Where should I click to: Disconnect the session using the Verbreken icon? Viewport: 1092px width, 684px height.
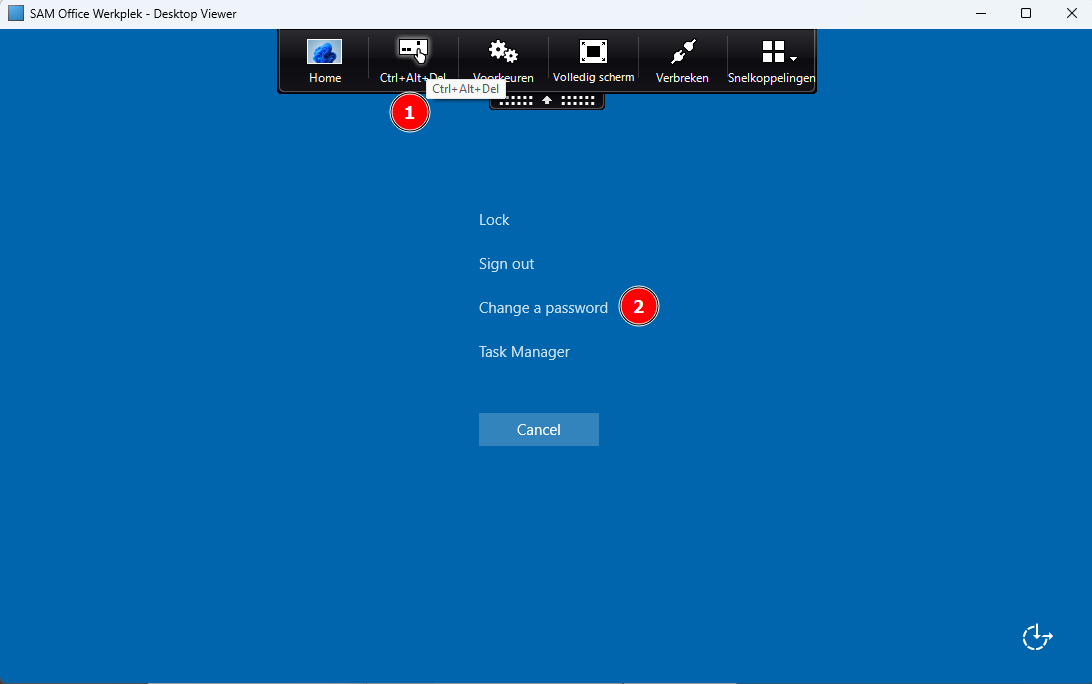click(x=682, y=52)
